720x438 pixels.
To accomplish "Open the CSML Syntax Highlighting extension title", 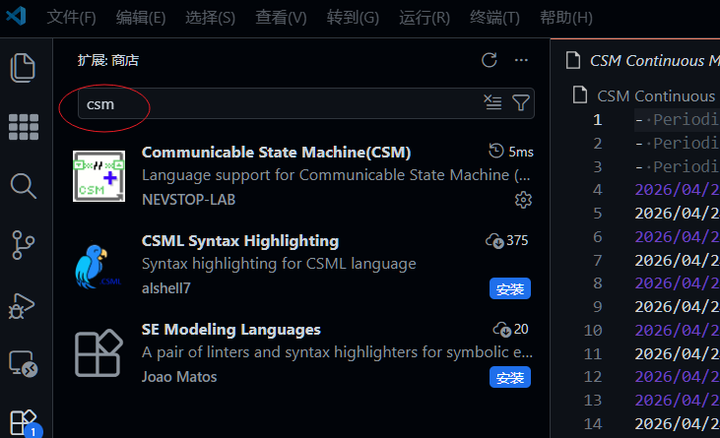I will 240,241.
